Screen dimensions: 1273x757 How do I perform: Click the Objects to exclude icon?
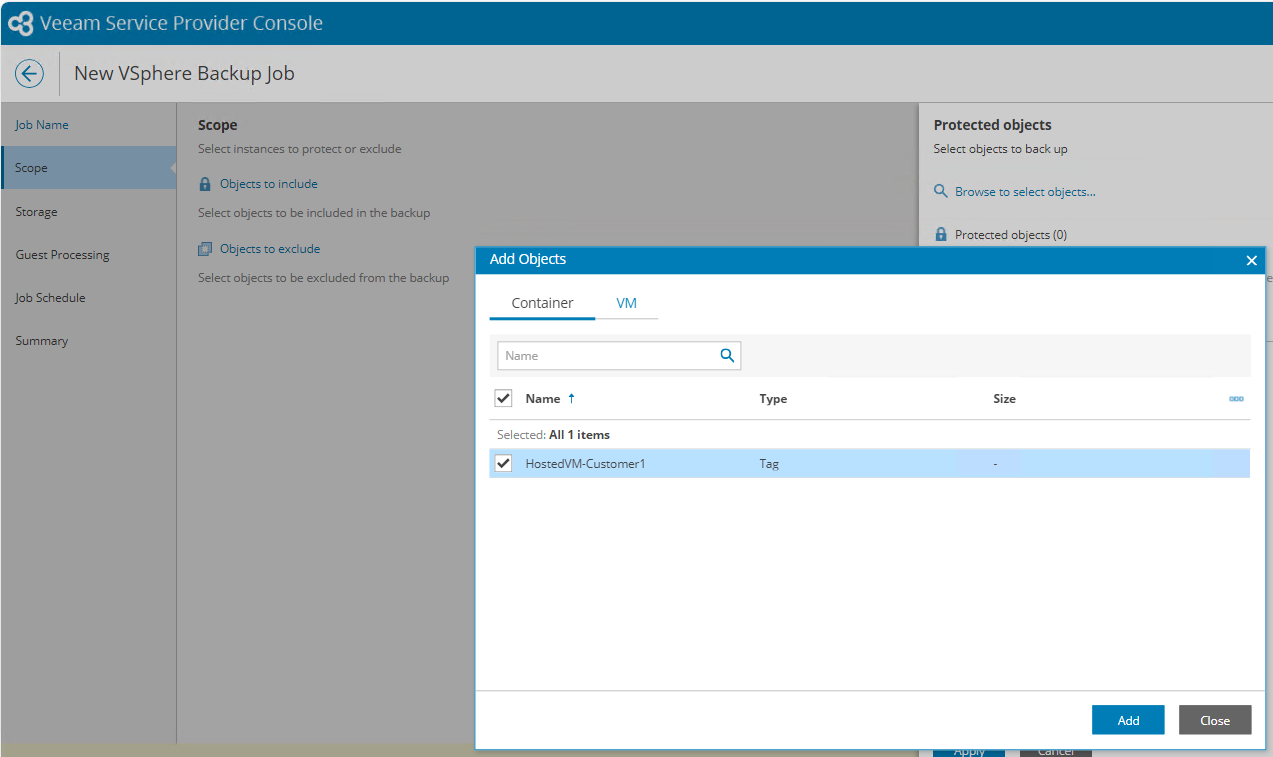click(x=205, y=249)
